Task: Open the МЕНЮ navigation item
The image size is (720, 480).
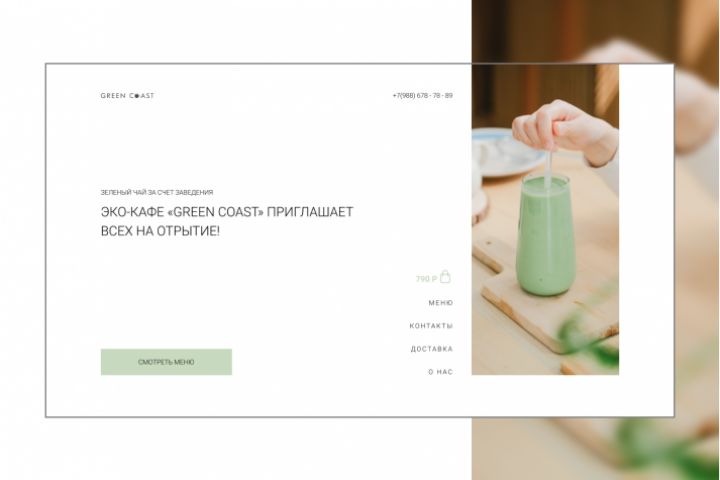Action: coord(440,303)
